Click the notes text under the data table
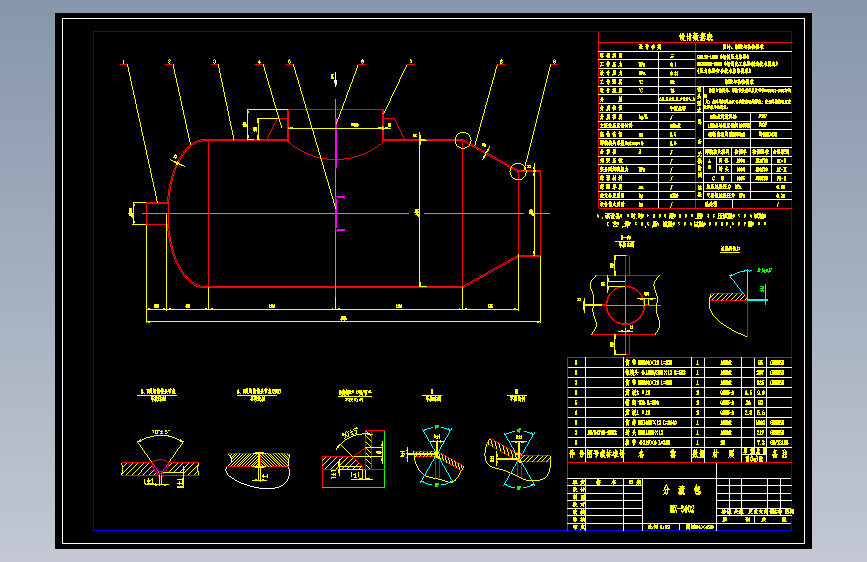Viewport: 867px width, 562px height. pos(682,220)
